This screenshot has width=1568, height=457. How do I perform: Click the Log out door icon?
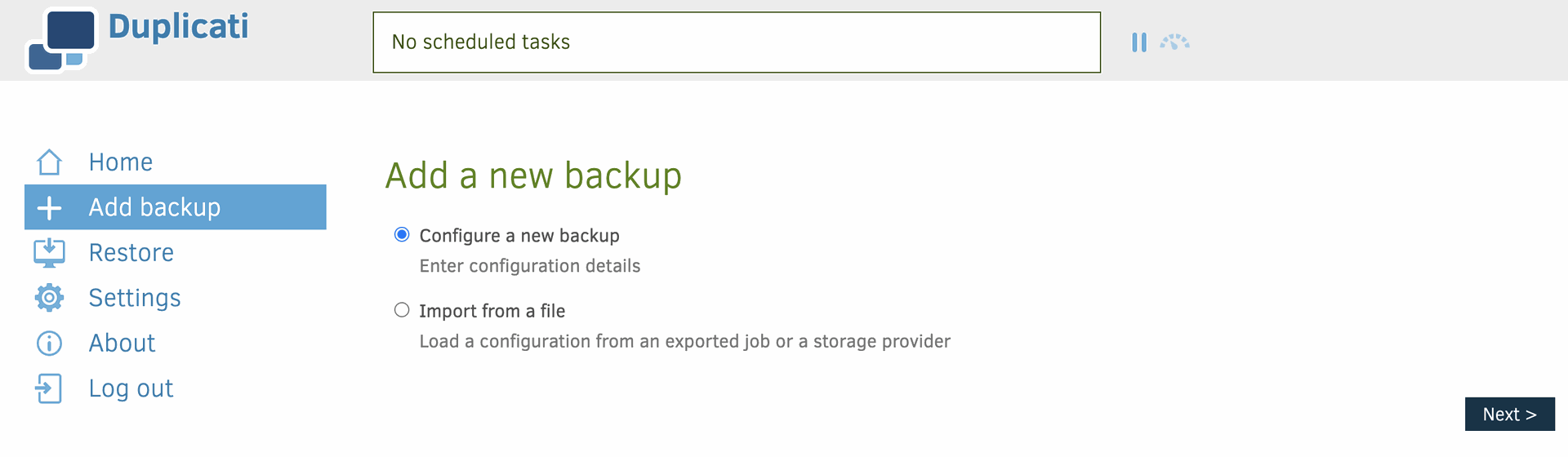tap(49, 388)
